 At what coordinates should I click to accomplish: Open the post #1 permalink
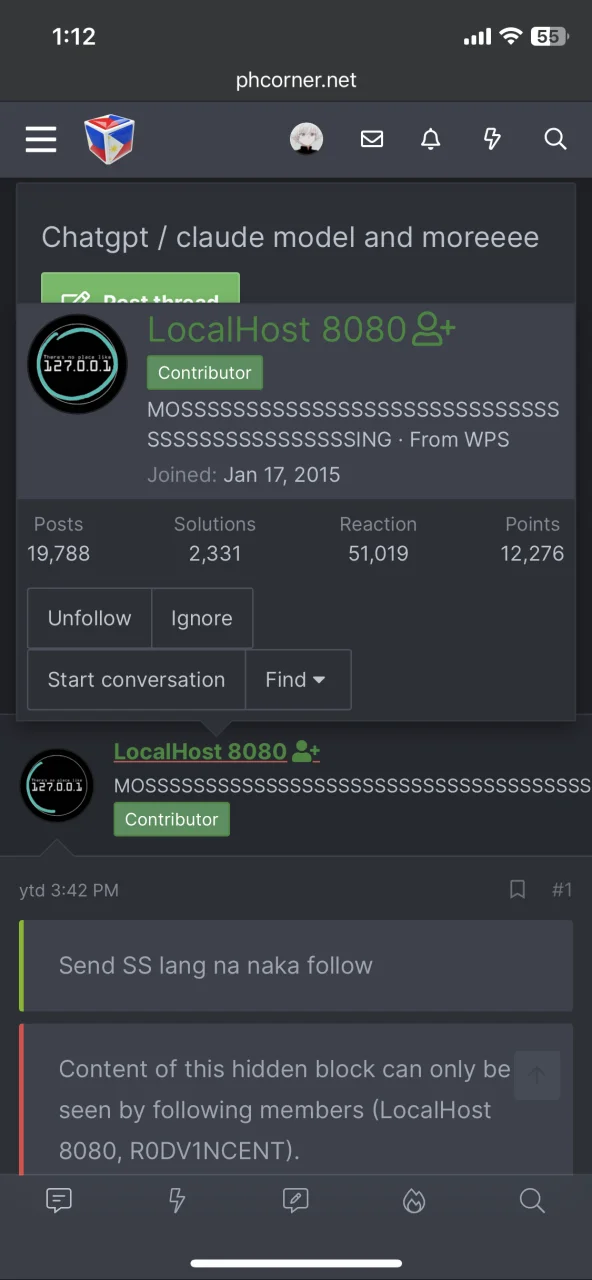562,889
